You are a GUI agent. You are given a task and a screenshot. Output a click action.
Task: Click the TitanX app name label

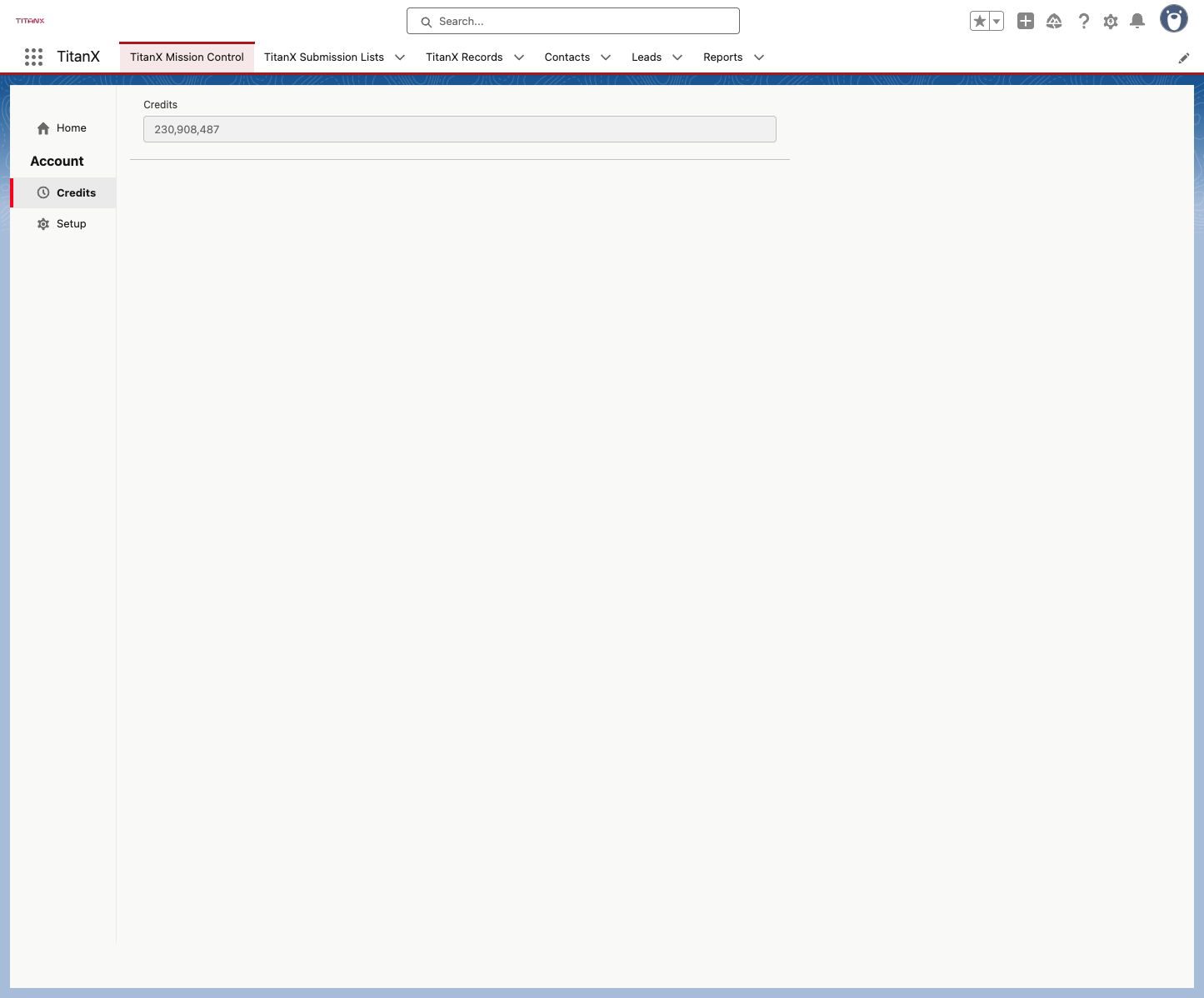[78, 57]
